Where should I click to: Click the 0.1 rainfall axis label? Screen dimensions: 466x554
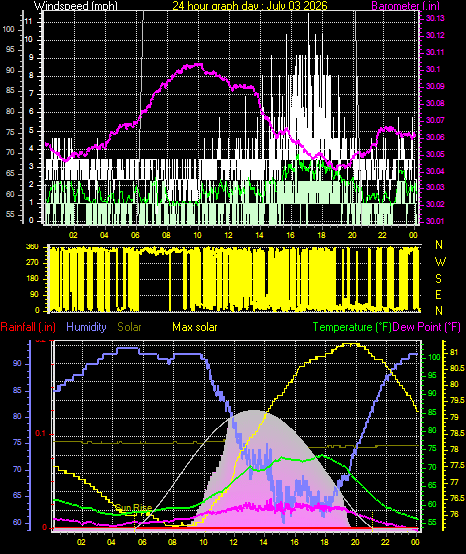coord(41,434)
